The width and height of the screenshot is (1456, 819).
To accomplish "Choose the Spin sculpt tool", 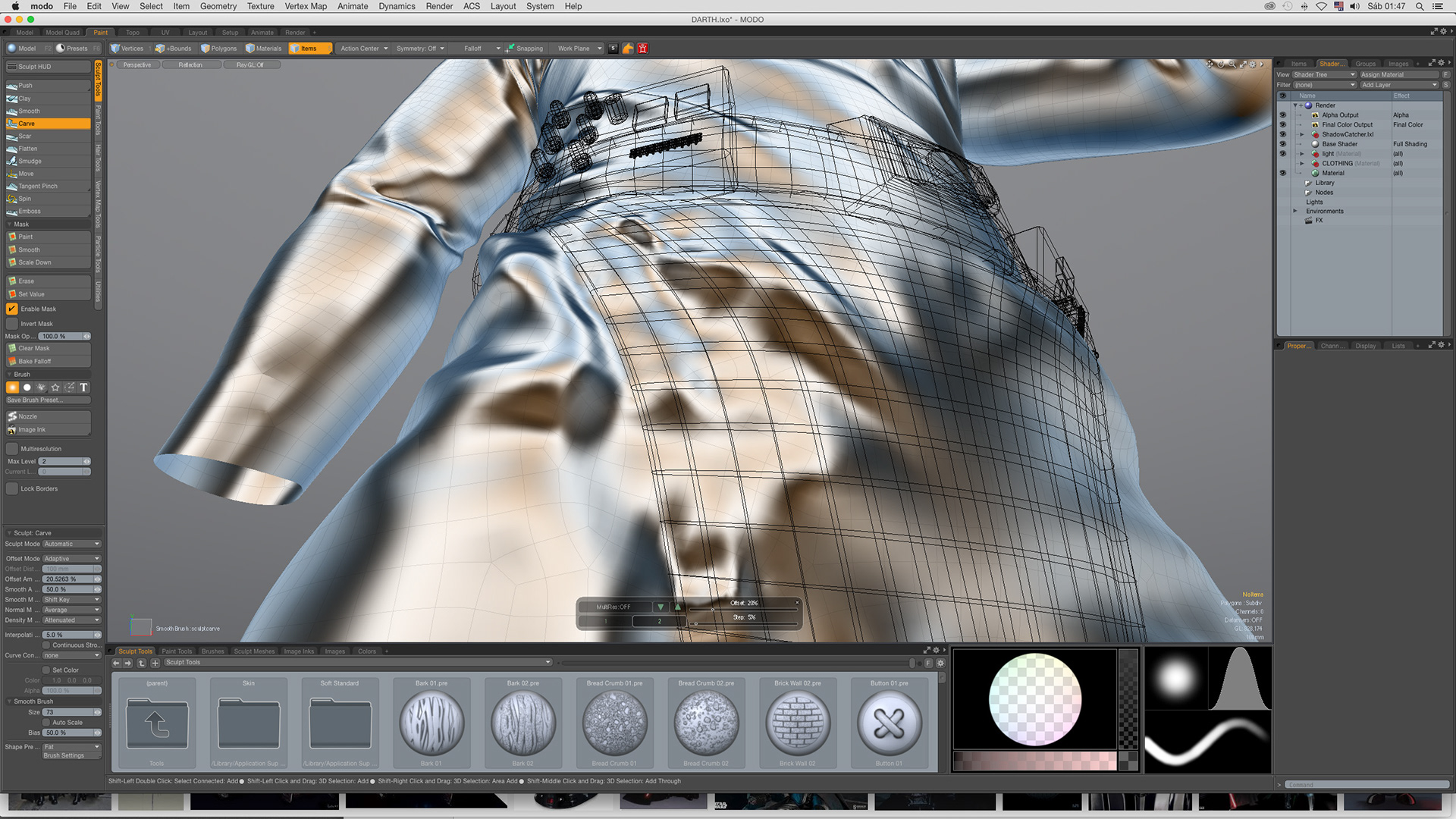I will [x=49, y=199].
